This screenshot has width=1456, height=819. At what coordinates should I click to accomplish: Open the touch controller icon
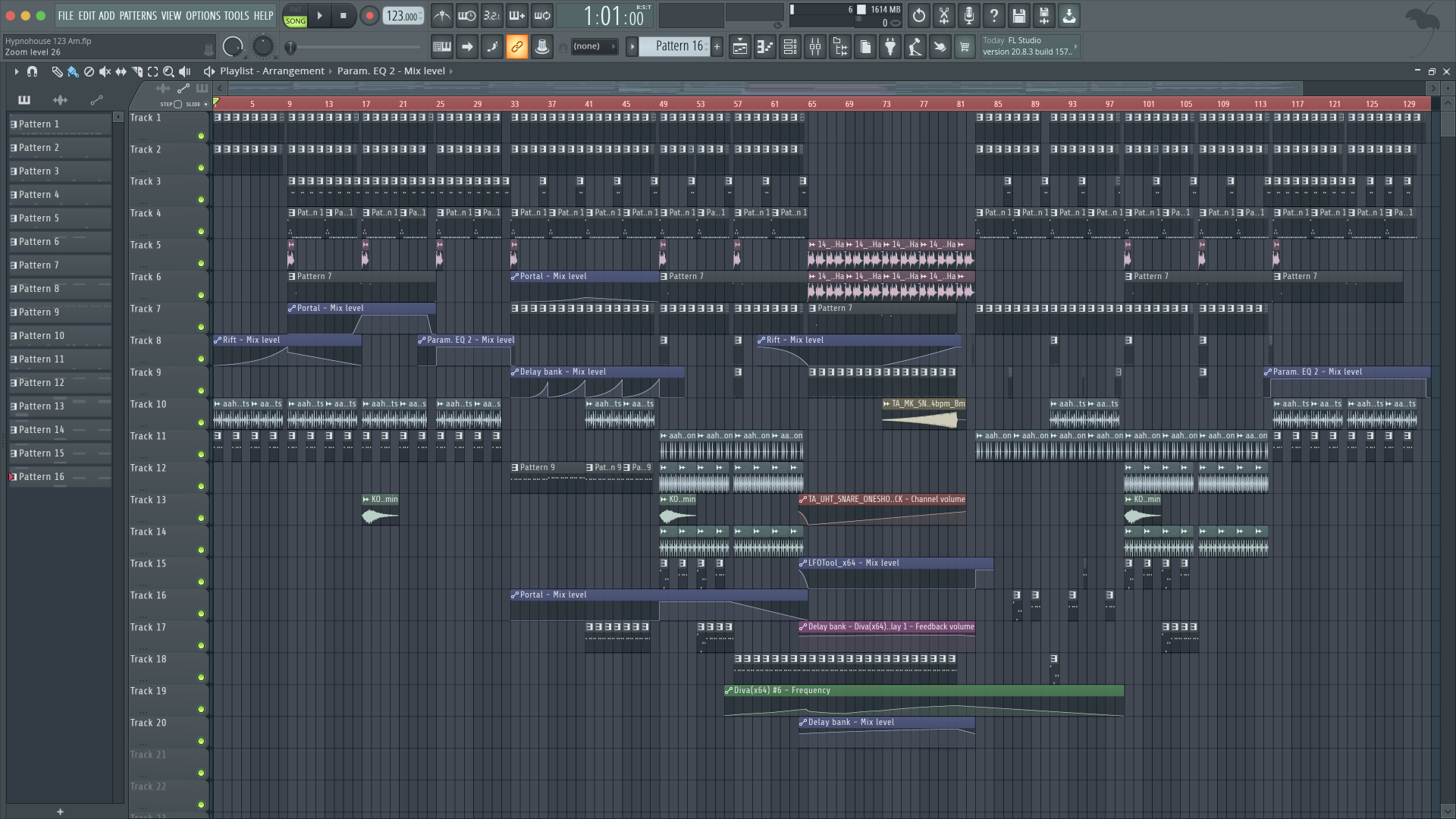[940, 47]
